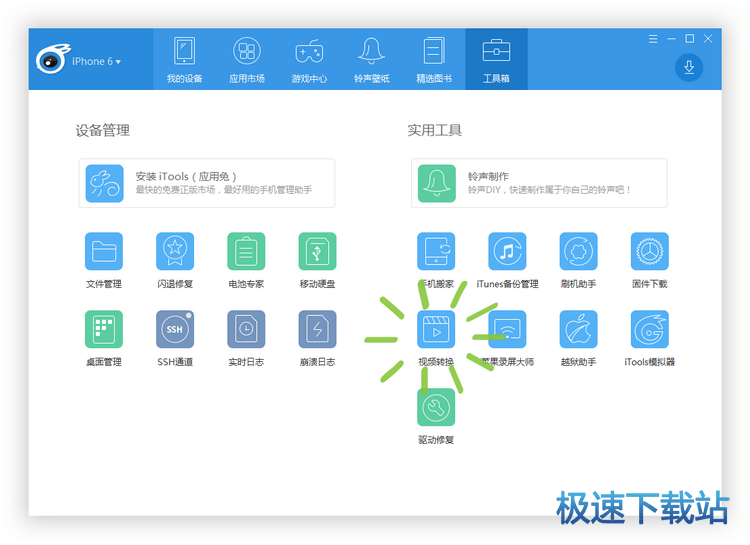Click the 闪退修复 label text
This screenshot has width=750, height=545.
(x=175, y=284)
